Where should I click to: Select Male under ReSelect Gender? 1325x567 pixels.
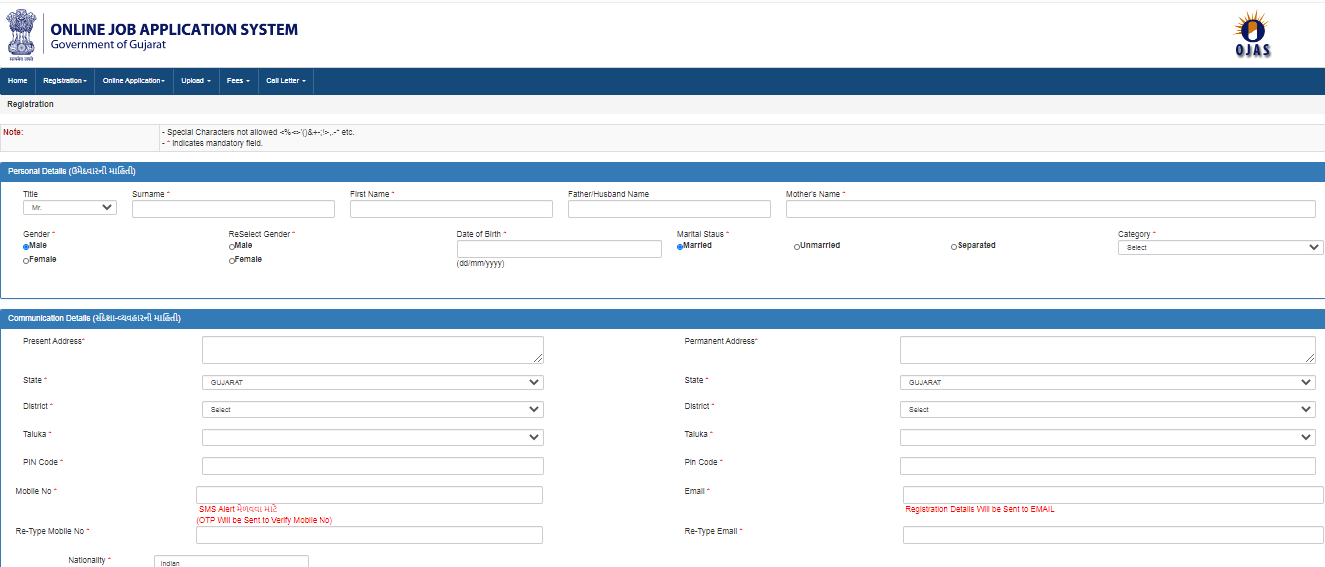[232, 246]
